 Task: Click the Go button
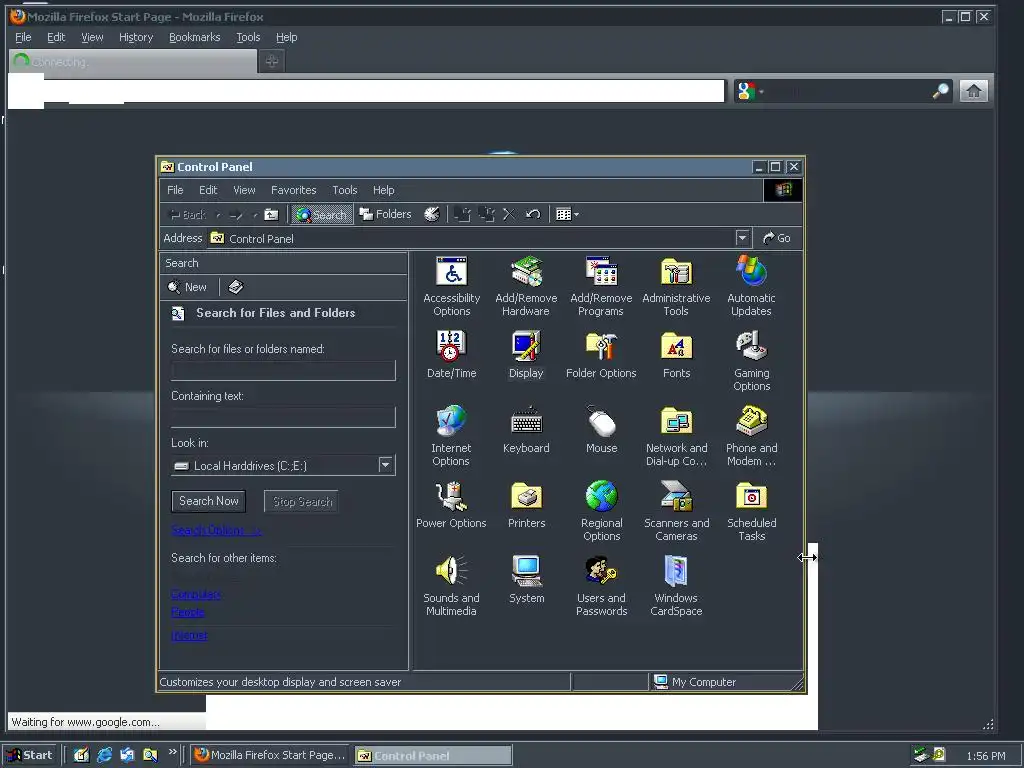click(777, 238)
